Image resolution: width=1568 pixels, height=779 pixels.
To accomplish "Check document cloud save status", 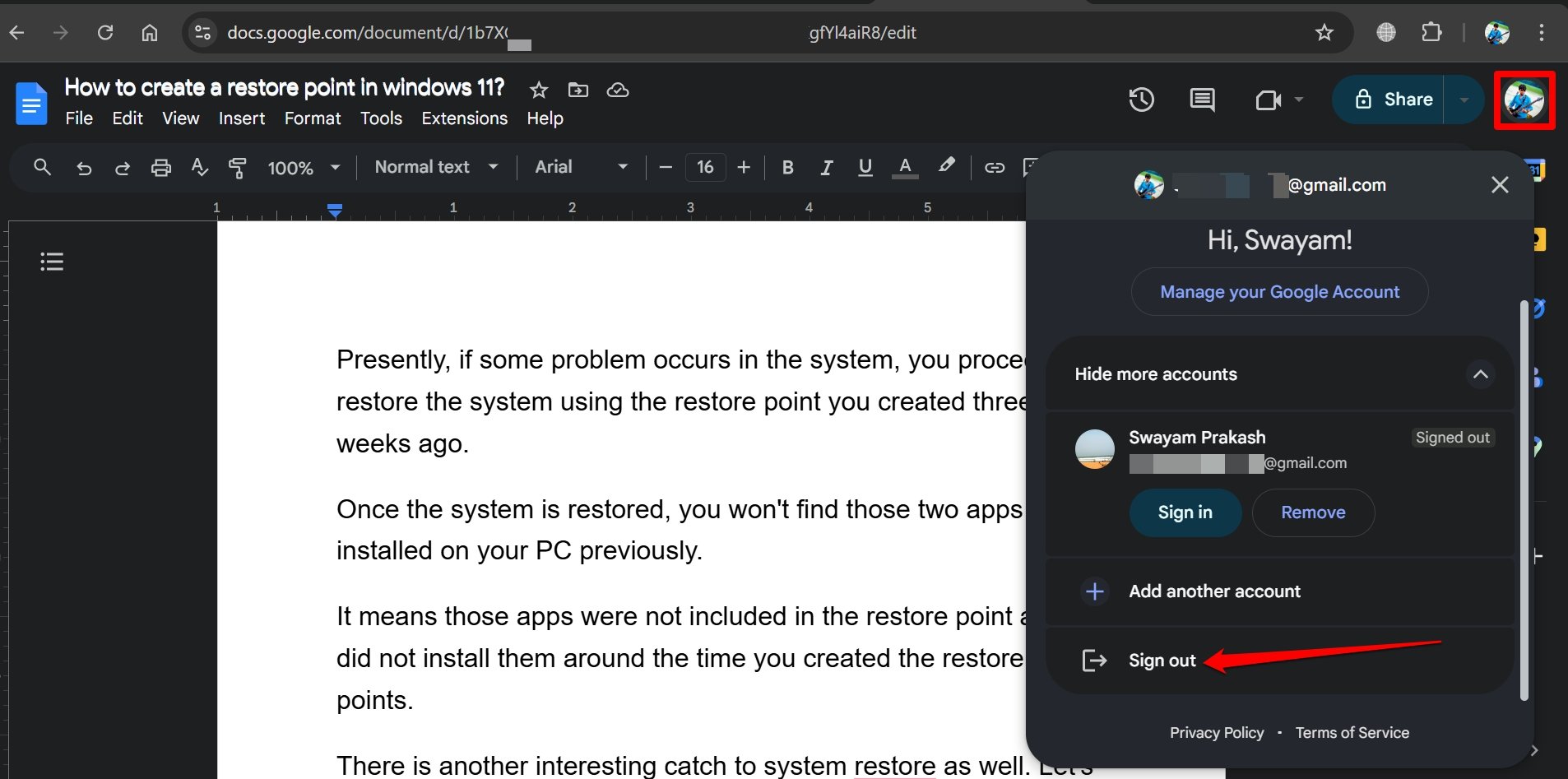I will coord(618,90).
